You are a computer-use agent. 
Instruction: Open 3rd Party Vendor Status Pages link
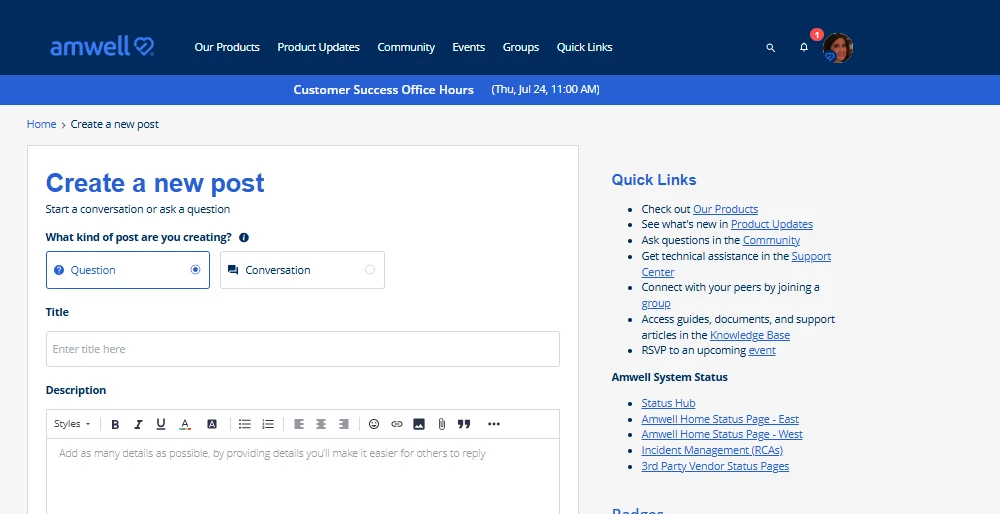coord(715,466)
